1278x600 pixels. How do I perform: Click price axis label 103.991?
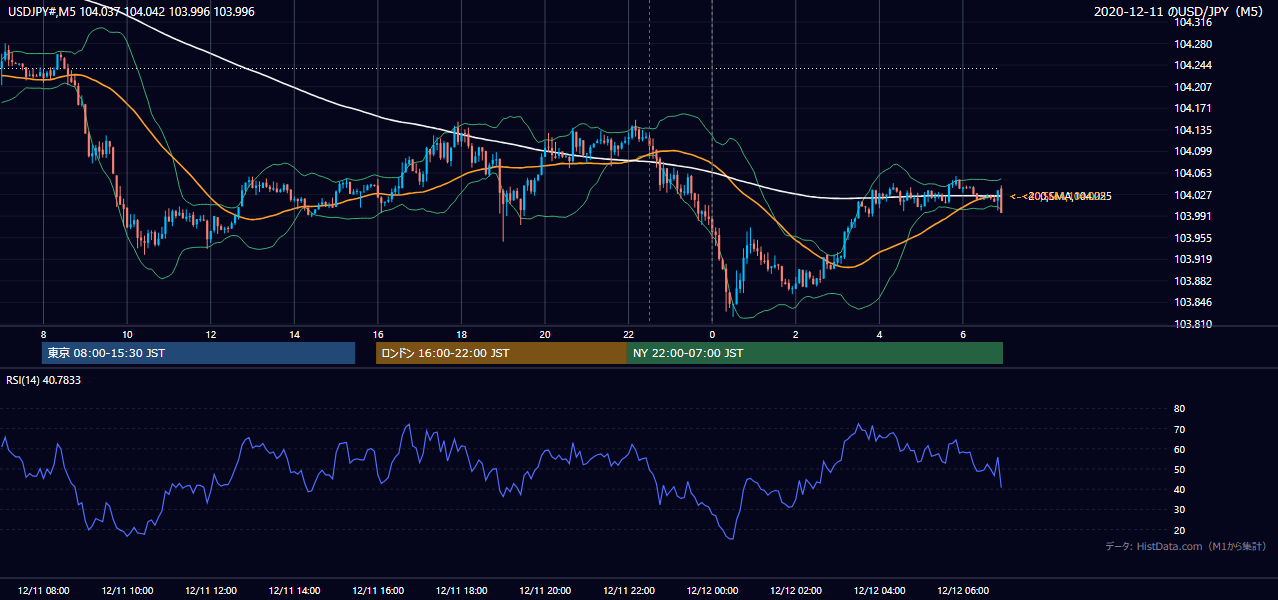point(1194,216)
